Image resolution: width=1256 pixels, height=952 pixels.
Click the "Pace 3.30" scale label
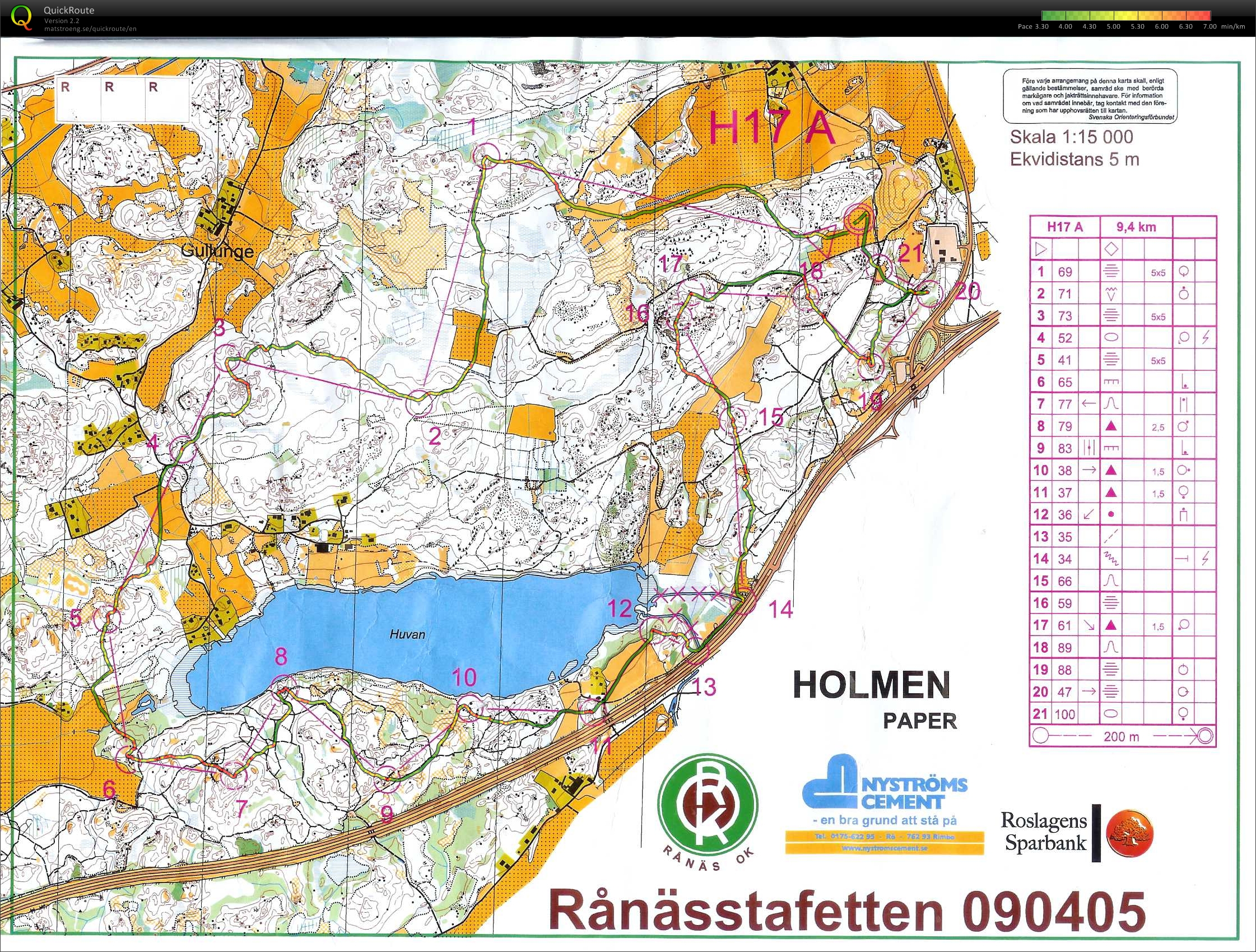(1033, 27)
